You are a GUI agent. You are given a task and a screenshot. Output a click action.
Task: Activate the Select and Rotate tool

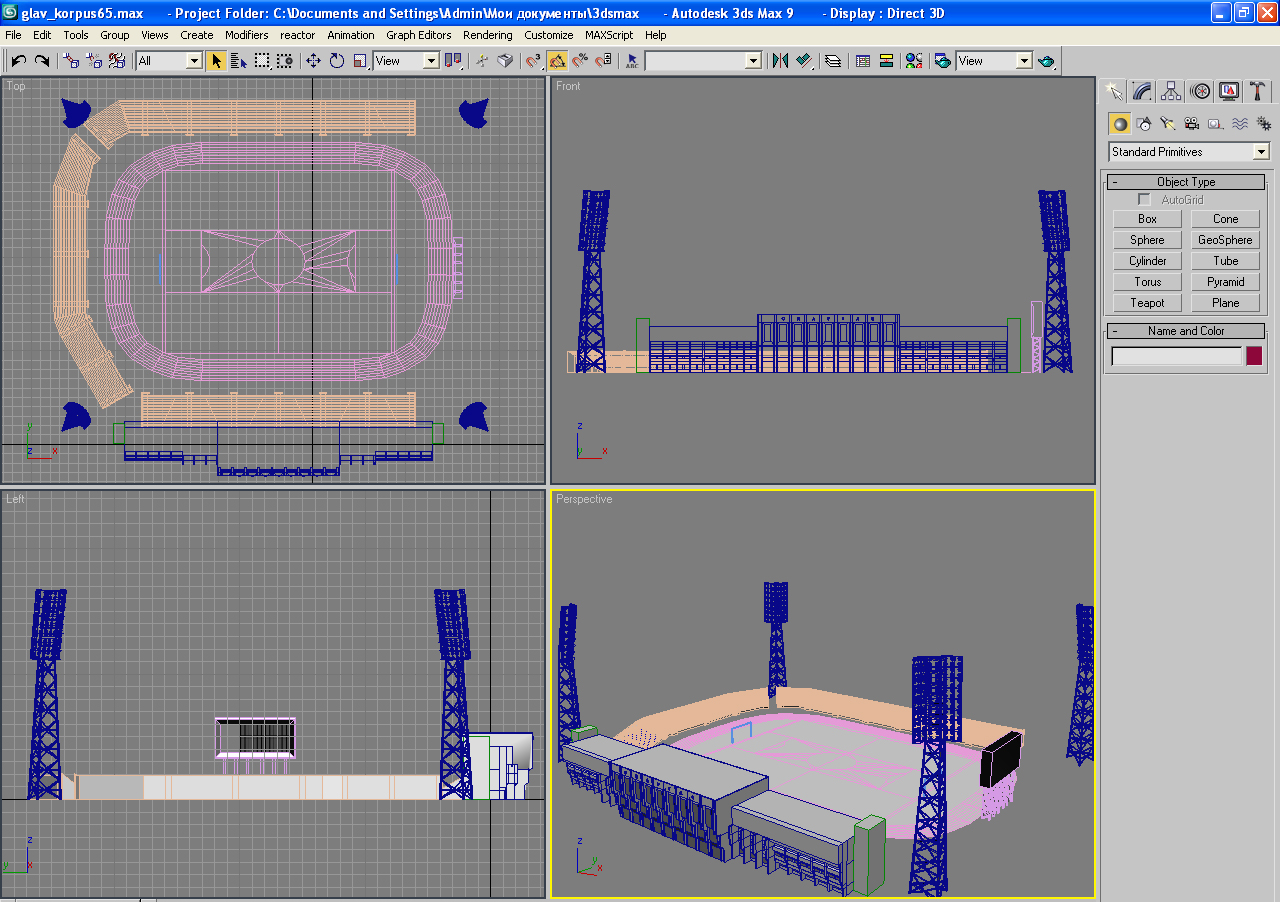pos(337,61)
